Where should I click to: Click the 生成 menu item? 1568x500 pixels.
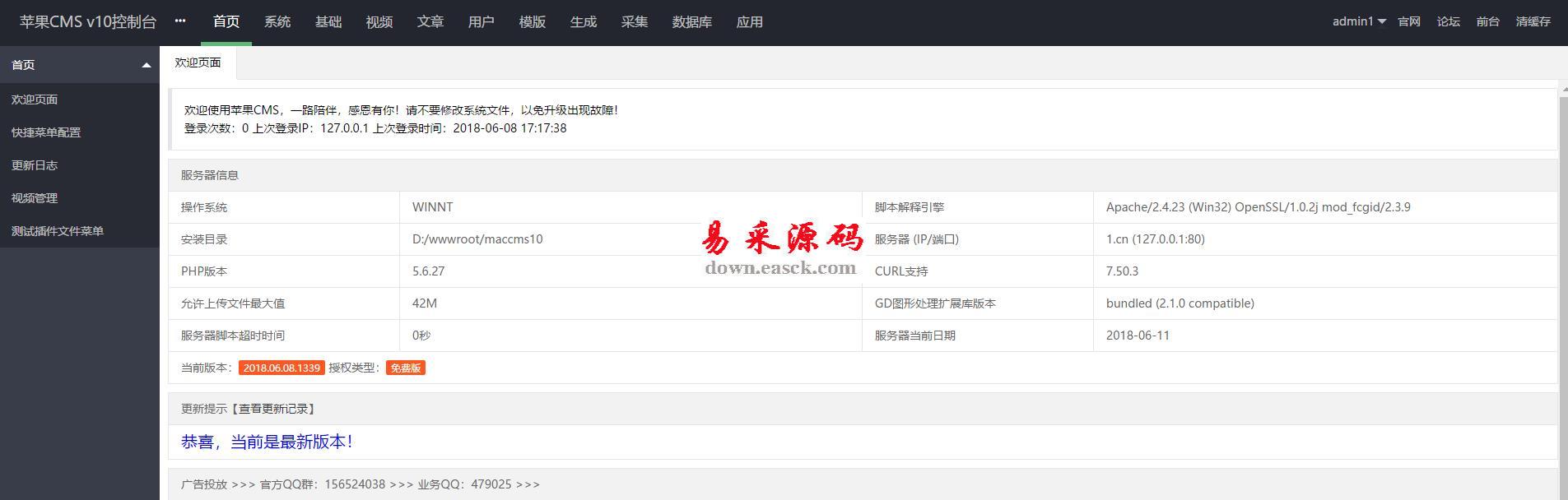pyautogui.click(x=584, y=22)
